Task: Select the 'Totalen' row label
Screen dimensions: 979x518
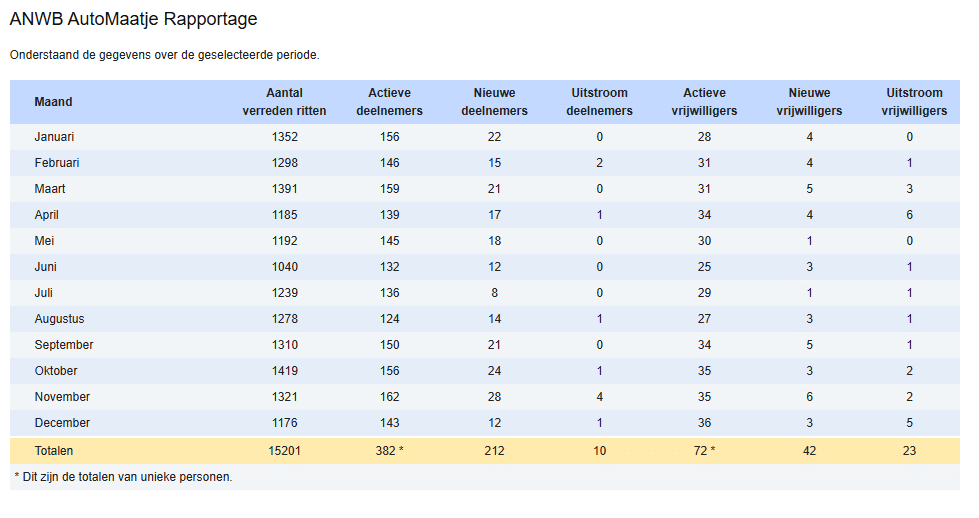Action: (x=54, y=451)
